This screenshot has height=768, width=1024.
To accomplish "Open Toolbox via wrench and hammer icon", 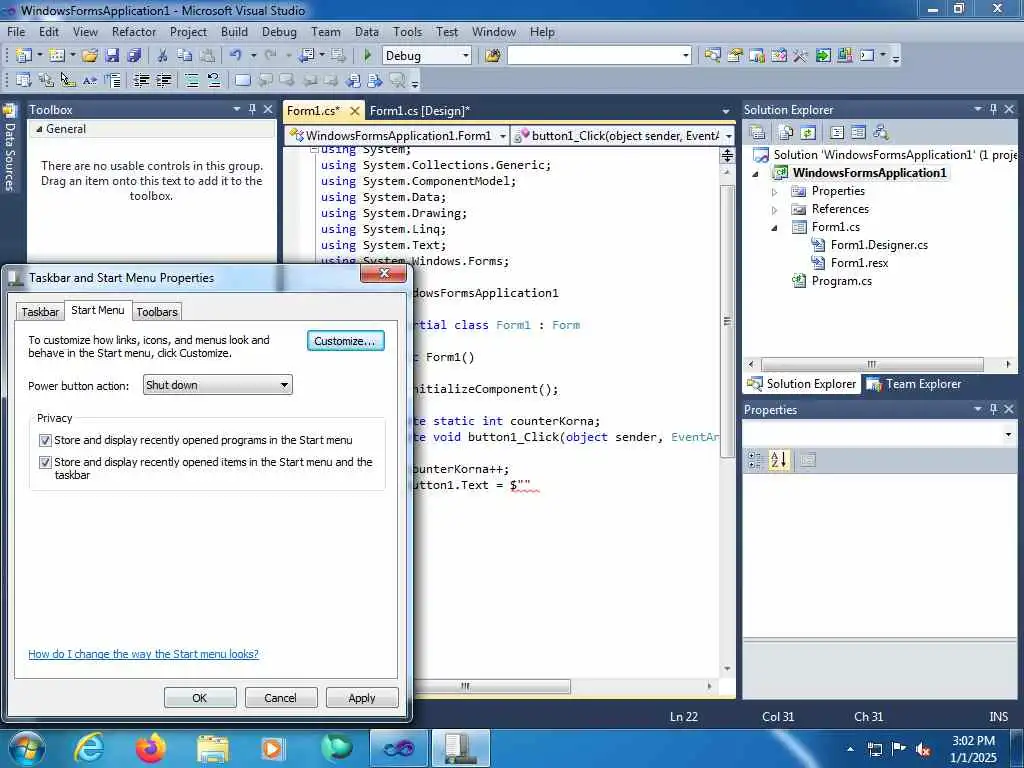I will coord(801,56).
